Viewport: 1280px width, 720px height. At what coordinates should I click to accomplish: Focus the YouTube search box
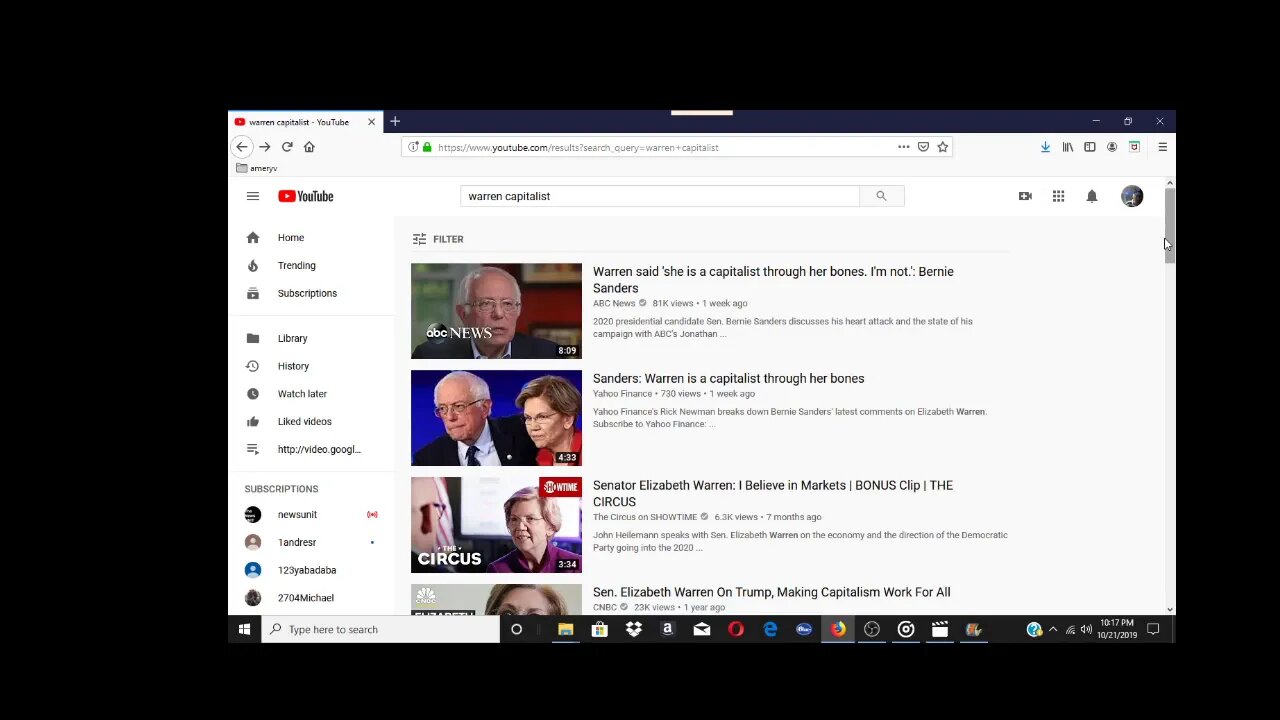pyautogui.click(x=660, y=196)
